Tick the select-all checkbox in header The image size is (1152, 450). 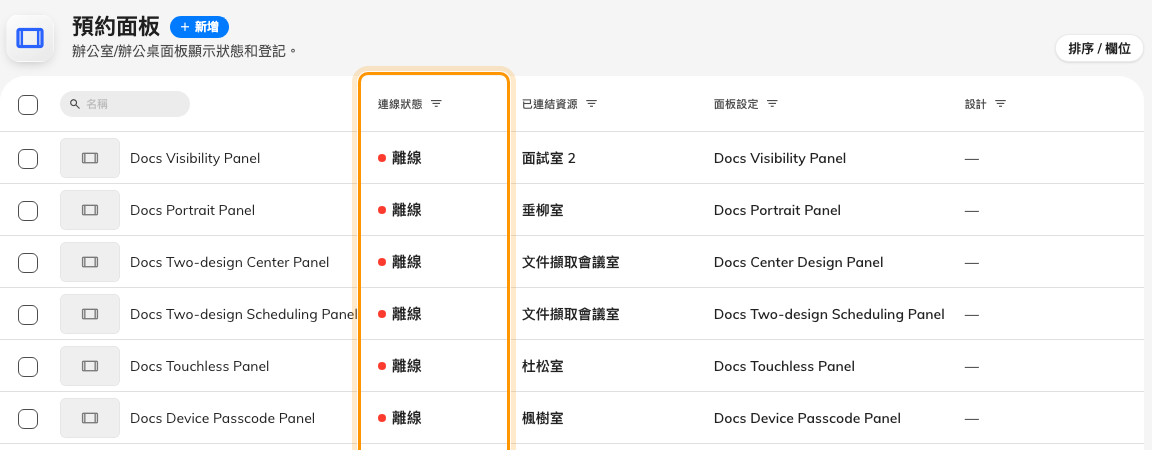pyautogui.click(x=28, y=105)
